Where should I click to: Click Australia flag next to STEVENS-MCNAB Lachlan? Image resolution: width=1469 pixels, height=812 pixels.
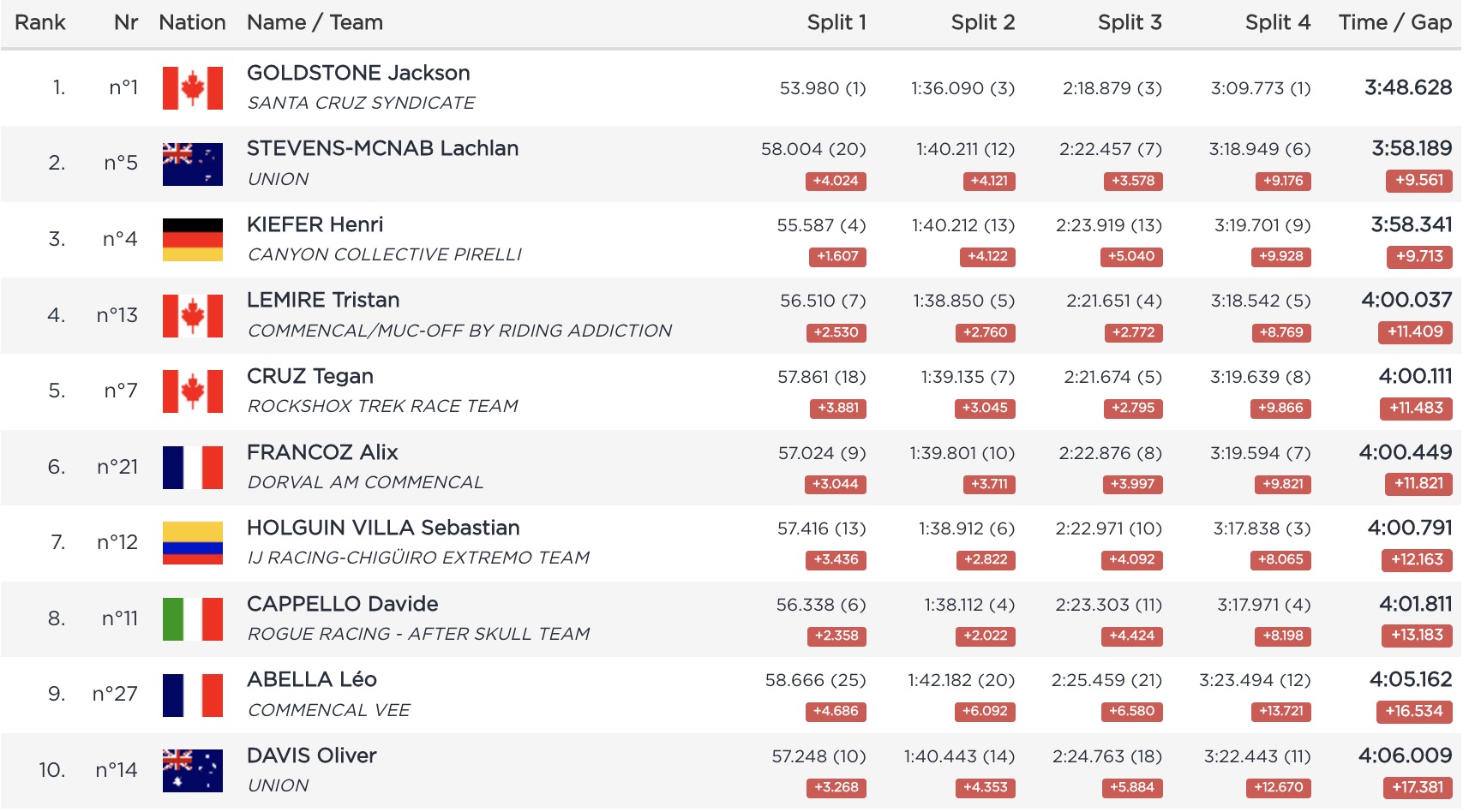tap(192, 164)
